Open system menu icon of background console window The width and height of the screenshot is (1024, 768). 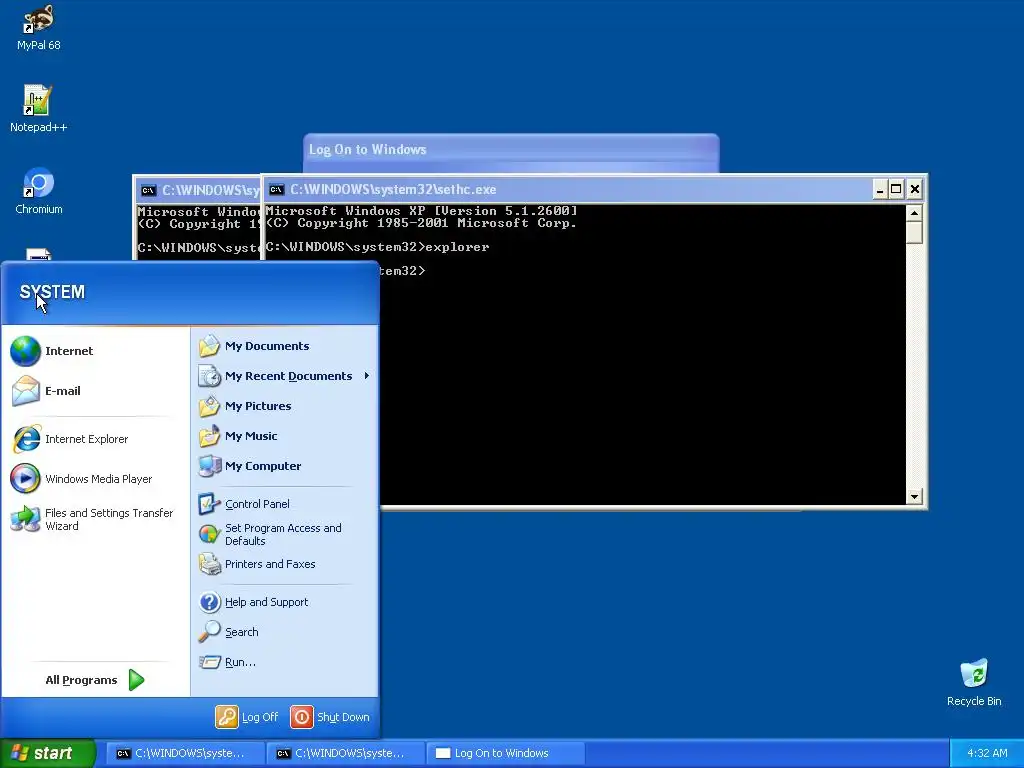point(148,191)
